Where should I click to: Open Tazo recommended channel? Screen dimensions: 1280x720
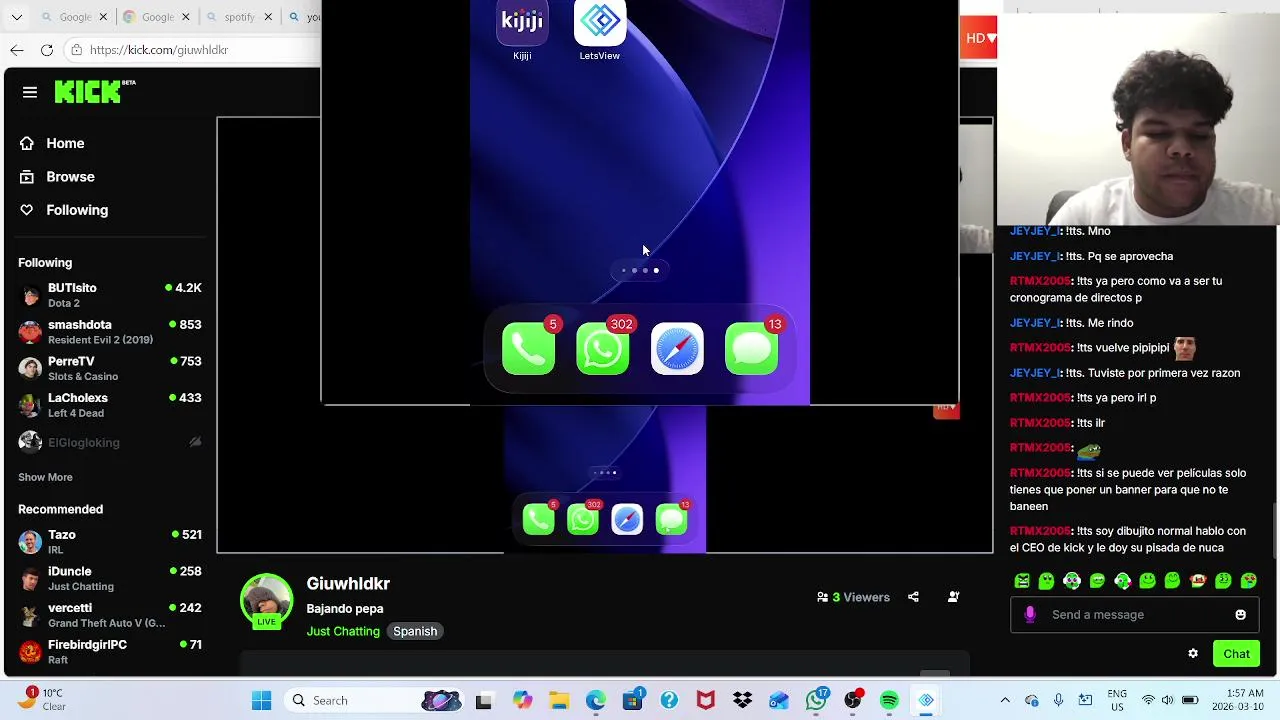pyautogui.click(x=110, y=542)
